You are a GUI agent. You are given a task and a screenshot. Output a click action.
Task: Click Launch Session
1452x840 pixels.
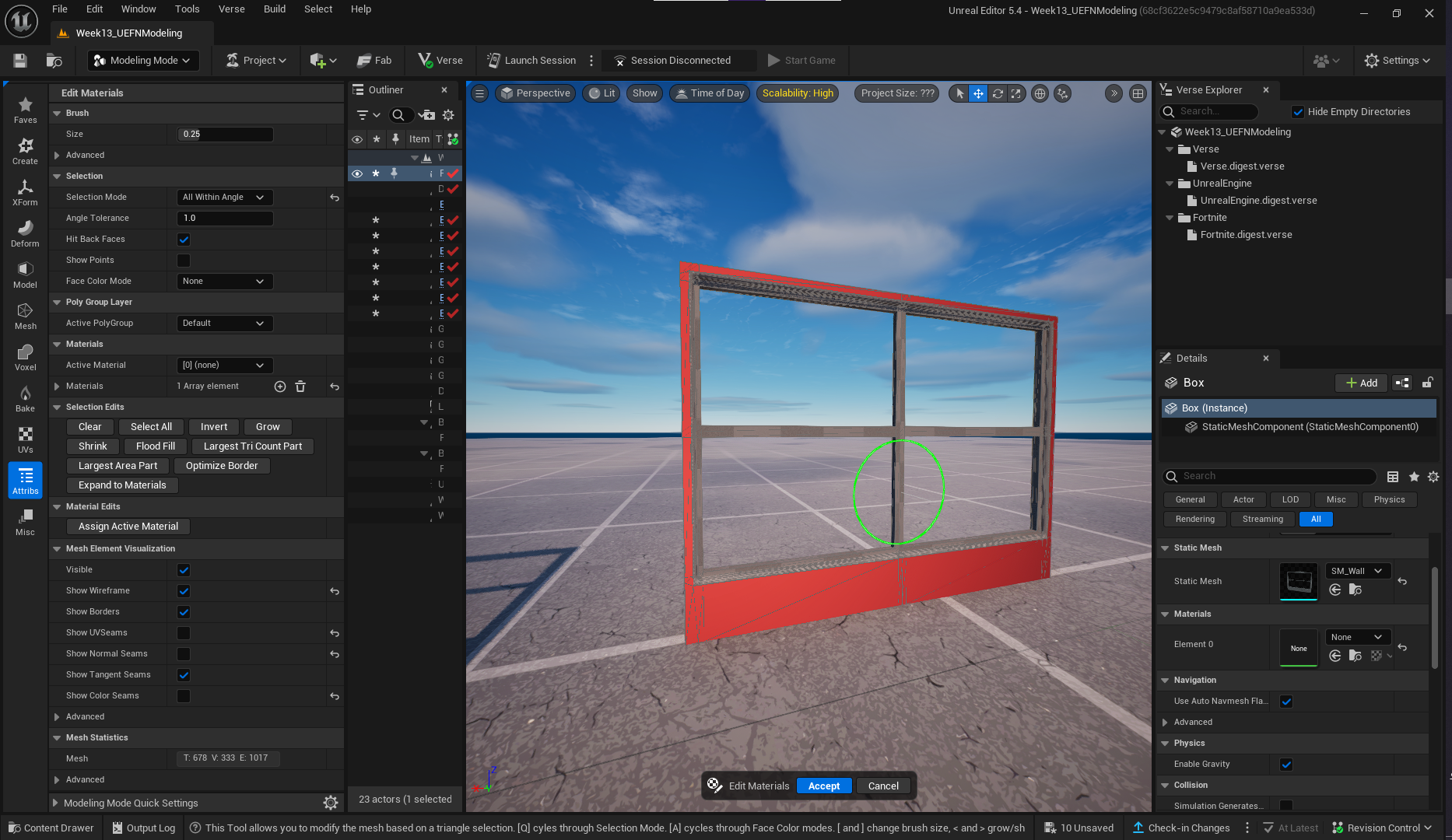click(x=531, y=60)
